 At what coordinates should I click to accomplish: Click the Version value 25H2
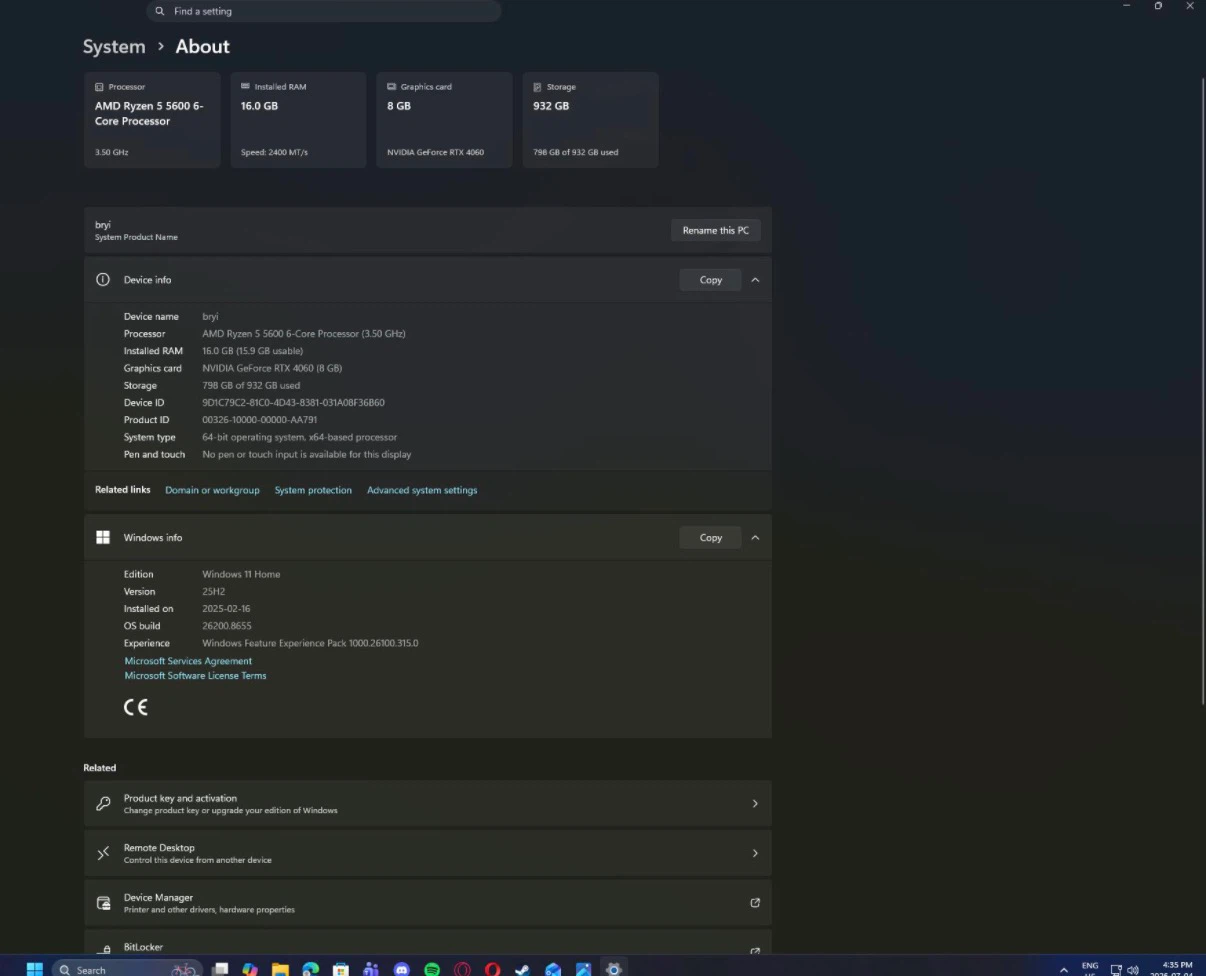(214, 592)
